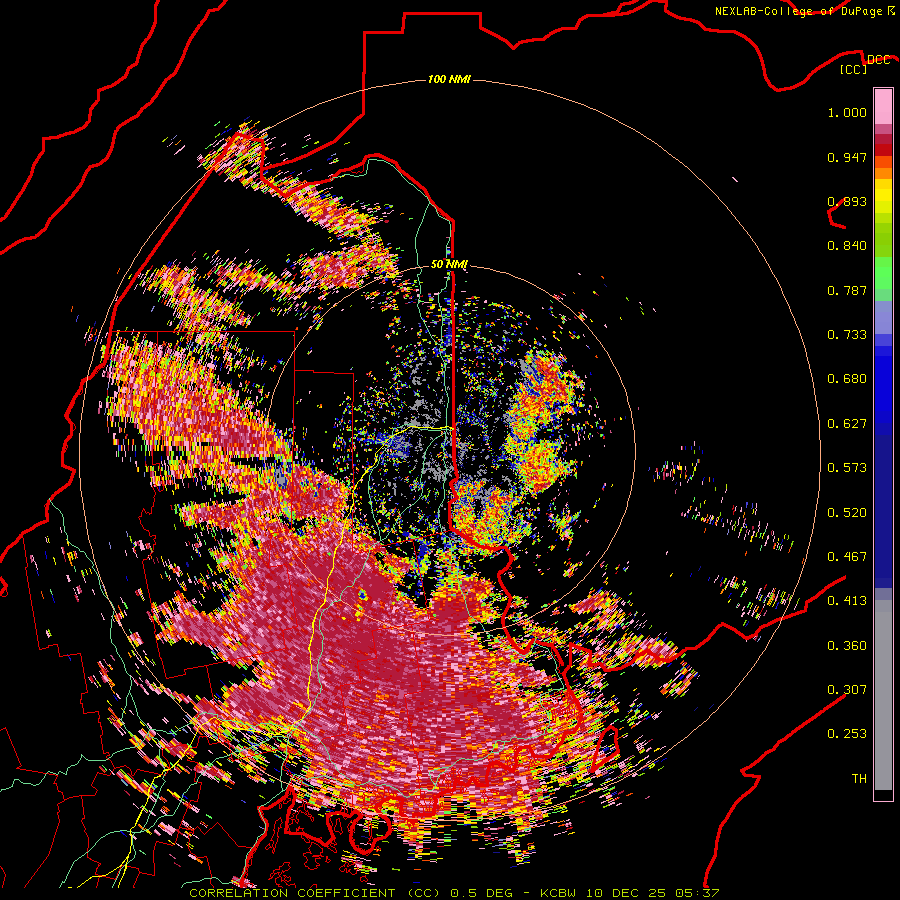
Task: Click the 0.893 legend value
Action: click(x=847, y=201)
